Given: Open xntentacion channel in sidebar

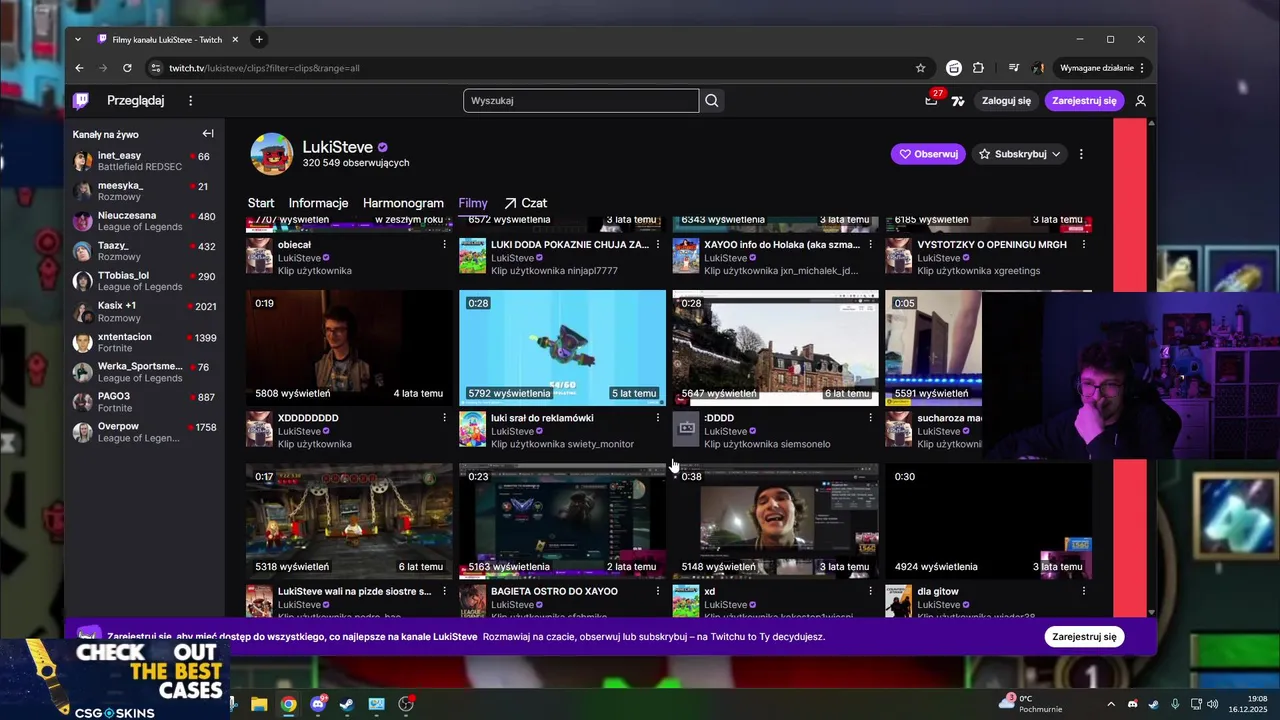Looking at the screenshot, I should click(x=146, y=342).
